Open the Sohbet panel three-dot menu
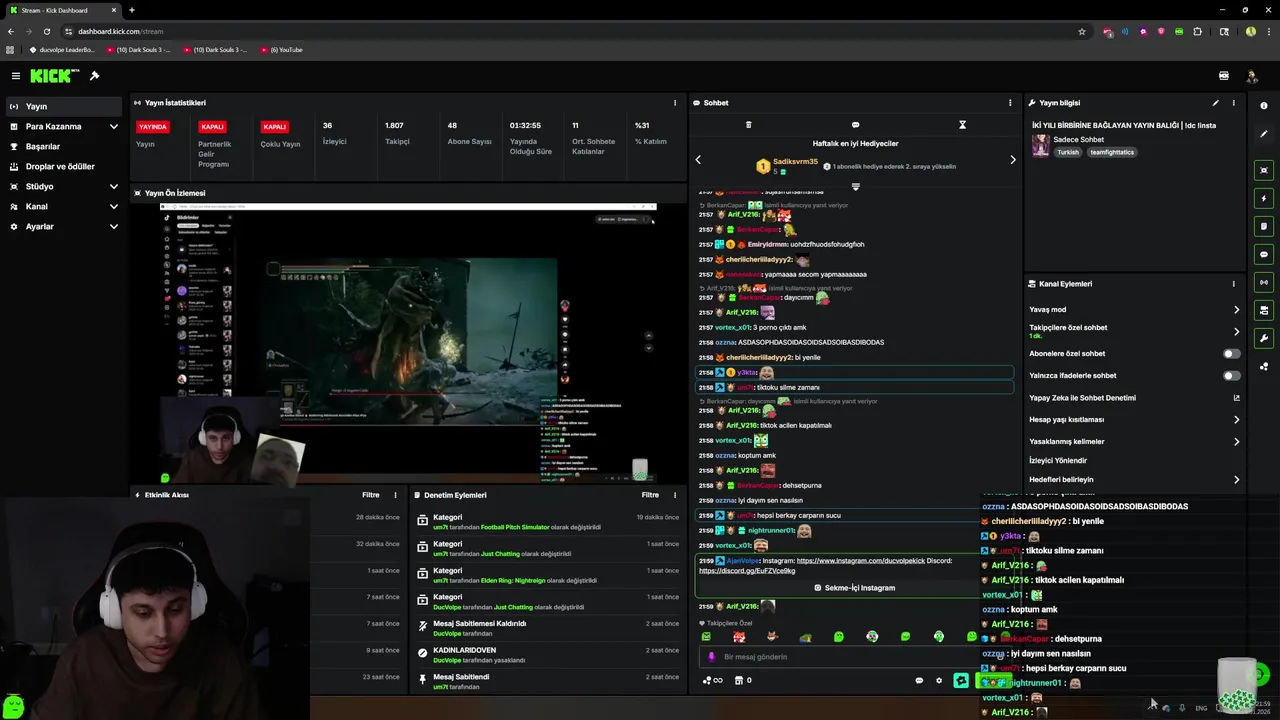Image resolution: width=1280 pixels, height=720 pixels. tap(1010, 103)
